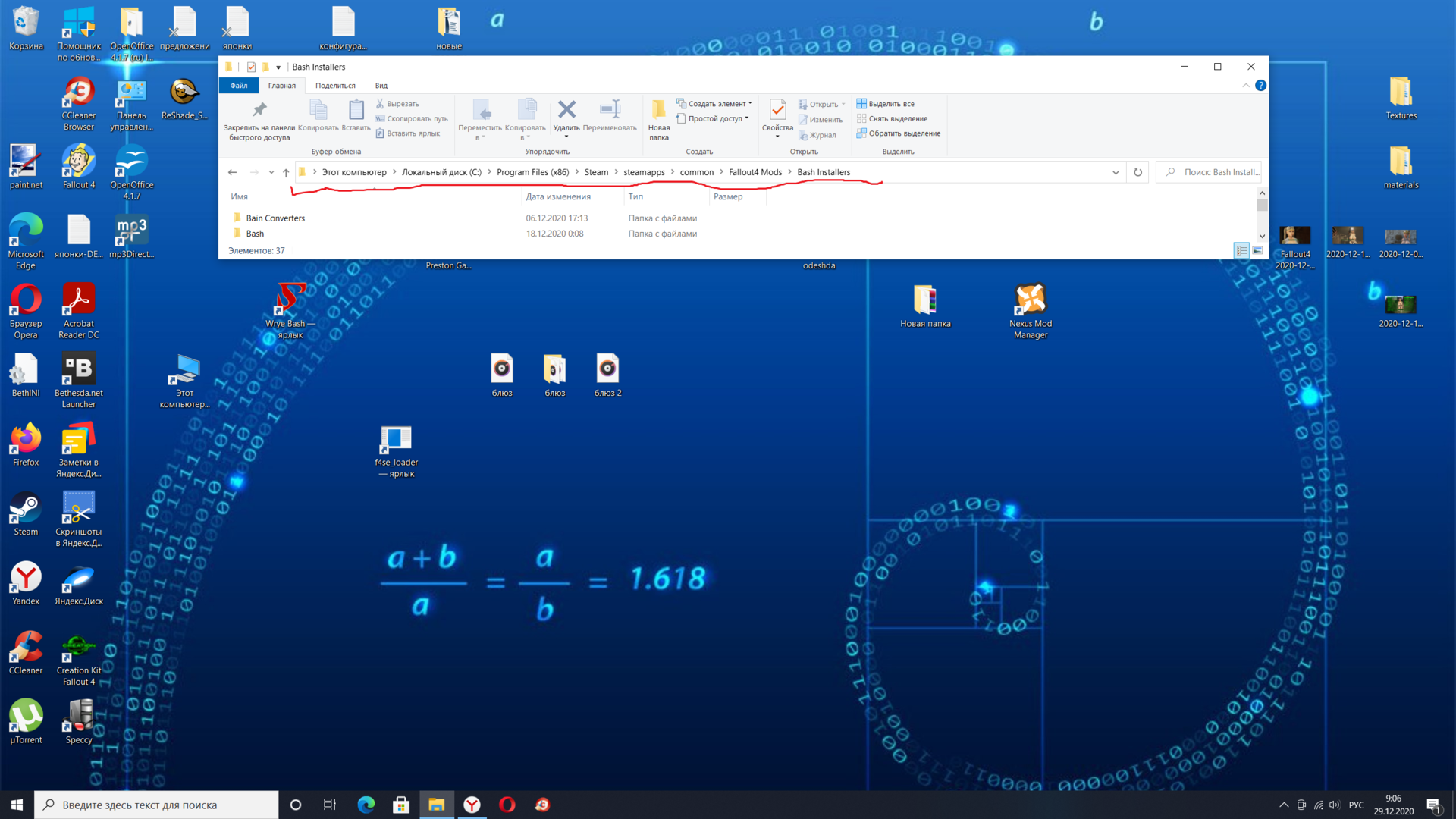Screen dimensions: 1456x819
Task: Click the refresh button beside address bar
Action: point(1137,172)
